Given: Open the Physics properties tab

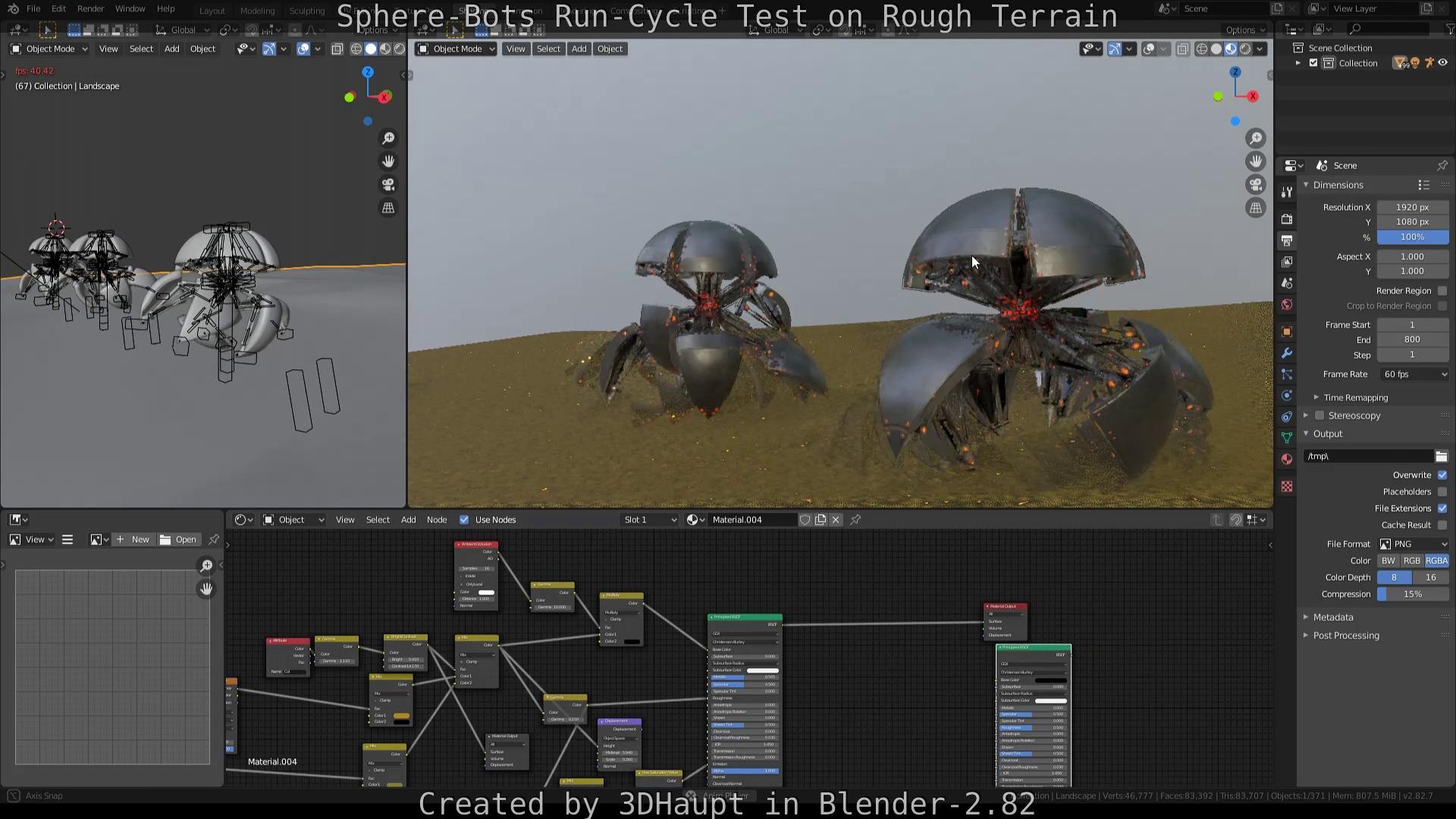Looking at the screenshot, I should click(1286, 395).
